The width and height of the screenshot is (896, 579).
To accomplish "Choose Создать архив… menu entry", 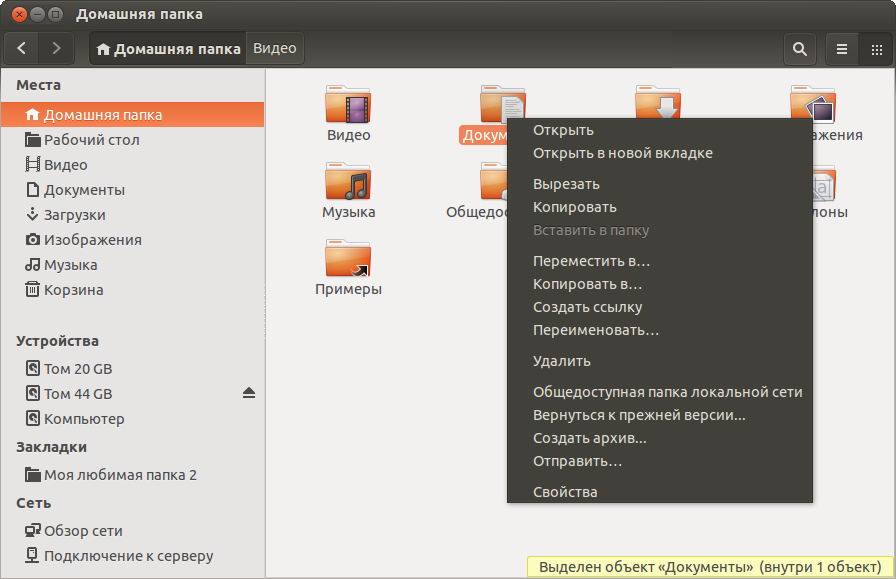I will tap(590, 438).
